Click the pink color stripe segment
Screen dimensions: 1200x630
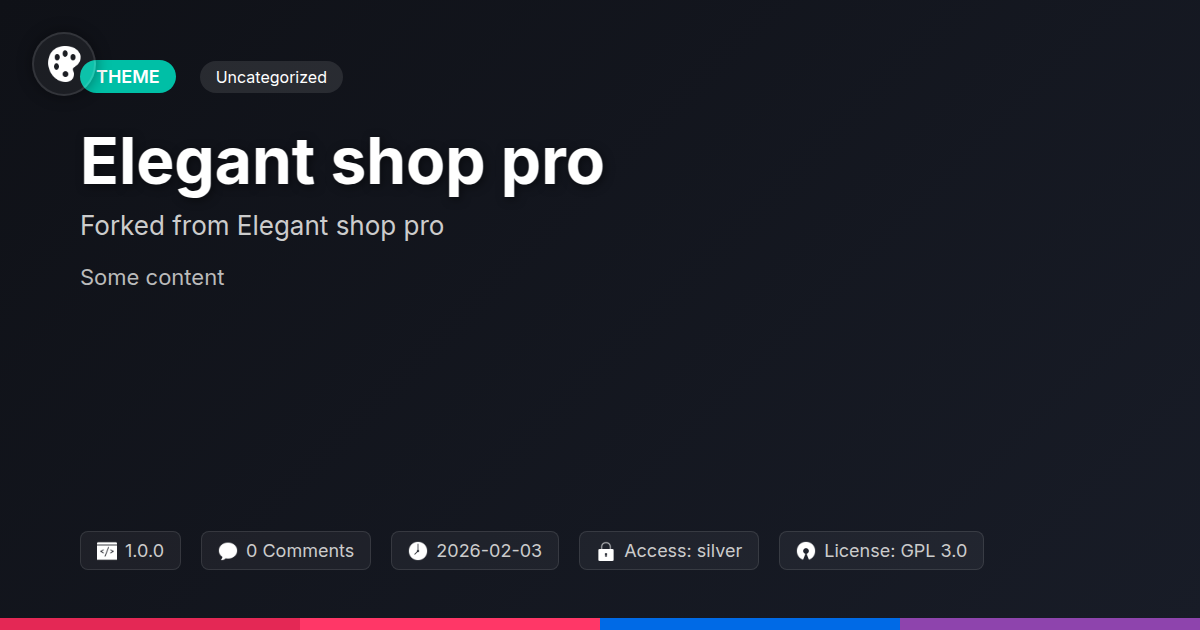point(450,624)
